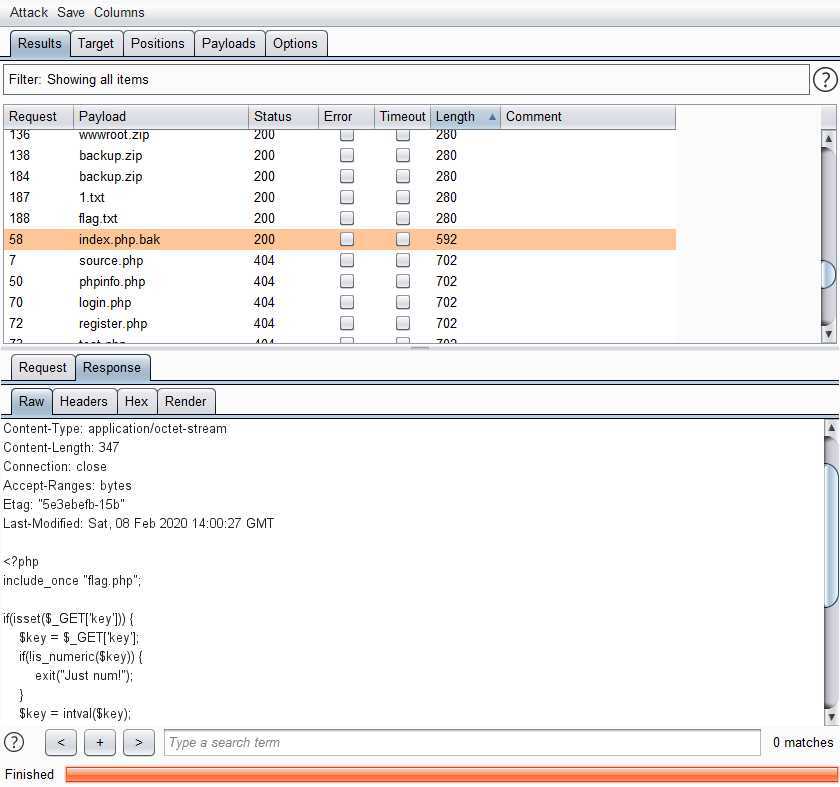This screenshot has height=787, width=840.
Task: Toggle Error checkbox for login.php row
Action: click(x=347, y=303)
